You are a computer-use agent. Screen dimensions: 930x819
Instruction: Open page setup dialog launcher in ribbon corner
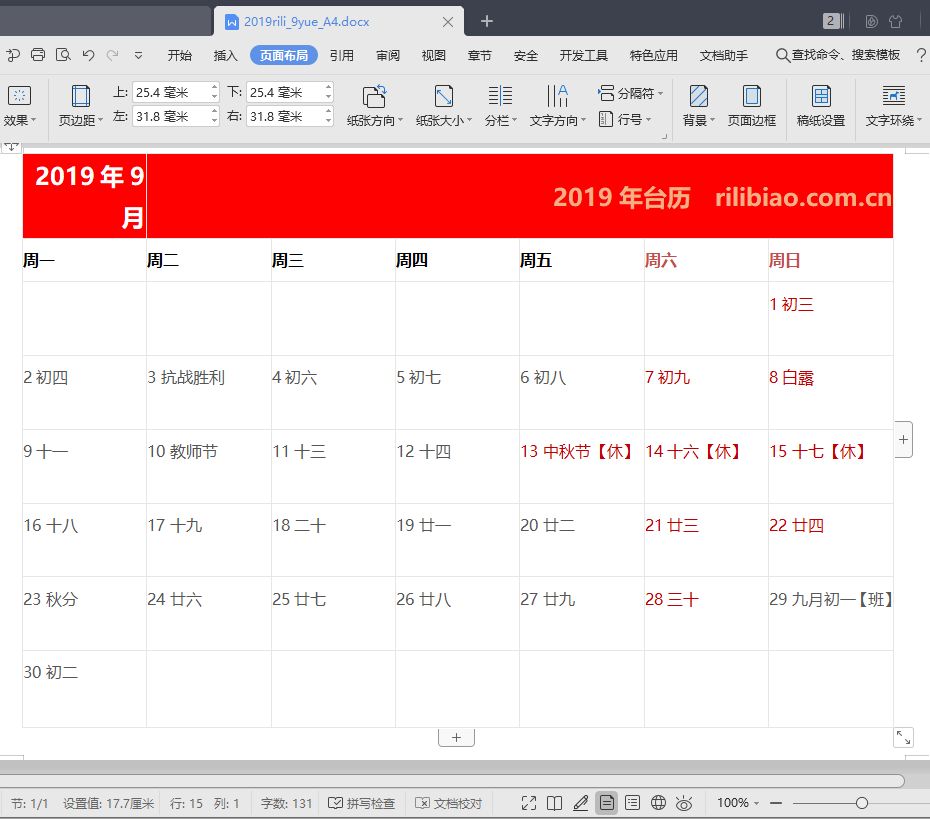(x=664, y=136)
